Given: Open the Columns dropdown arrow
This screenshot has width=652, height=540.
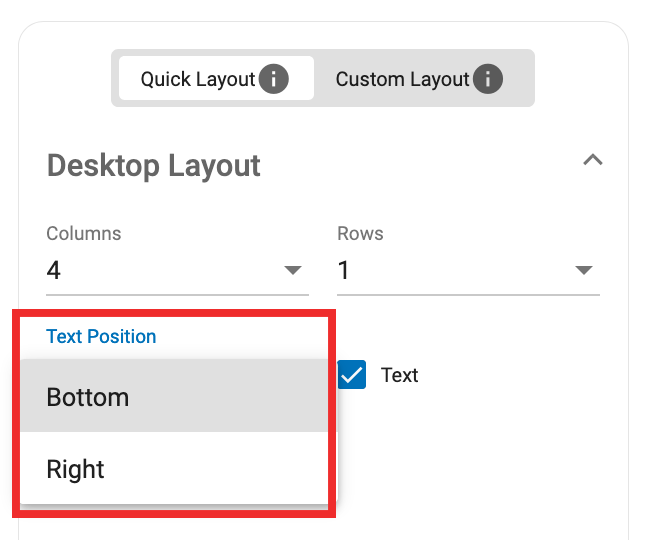Looking at the screenshot, I should (293, 270).
